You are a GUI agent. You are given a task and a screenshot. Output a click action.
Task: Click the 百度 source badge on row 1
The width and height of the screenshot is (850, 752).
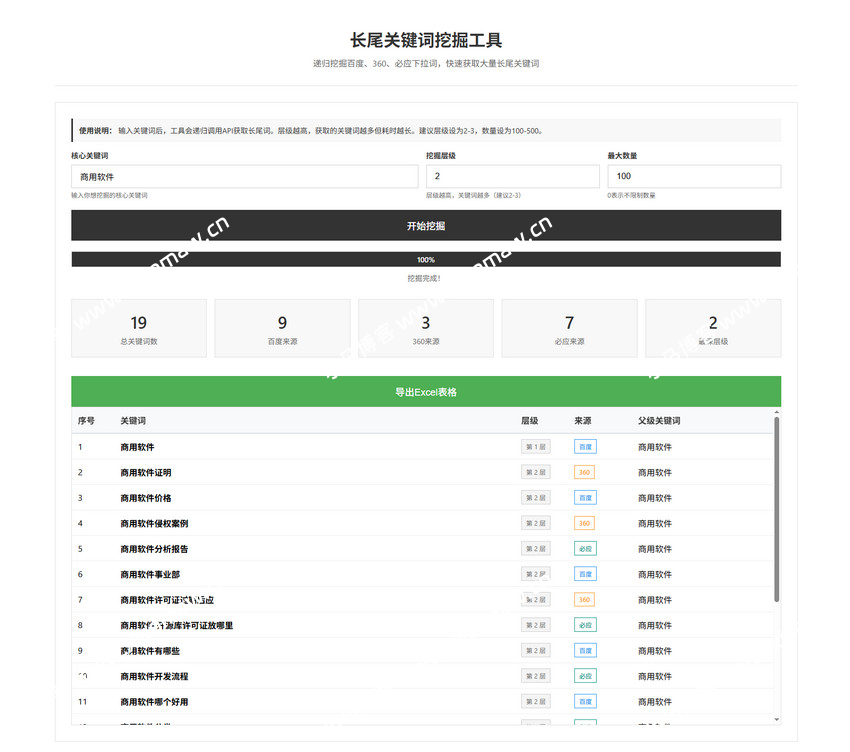click(x=584, y=446)
